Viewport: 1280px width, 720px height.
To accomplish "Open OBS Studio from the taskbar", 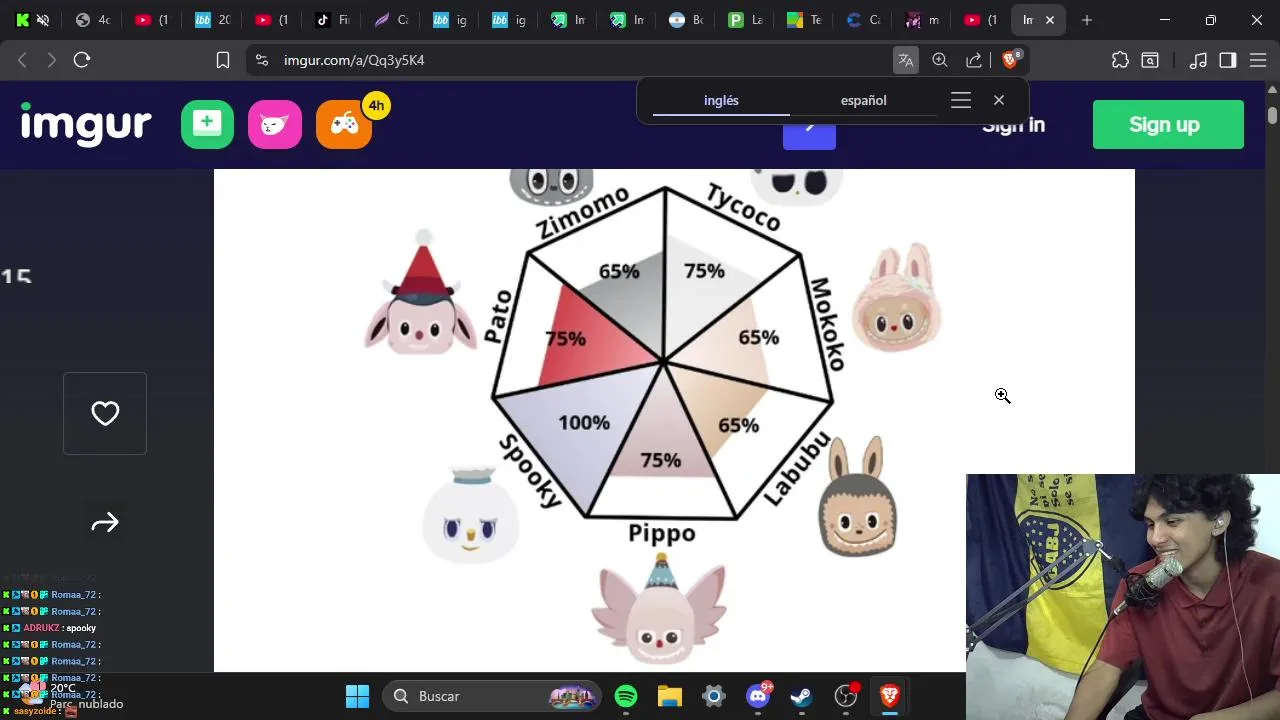I will click(846, 696).
